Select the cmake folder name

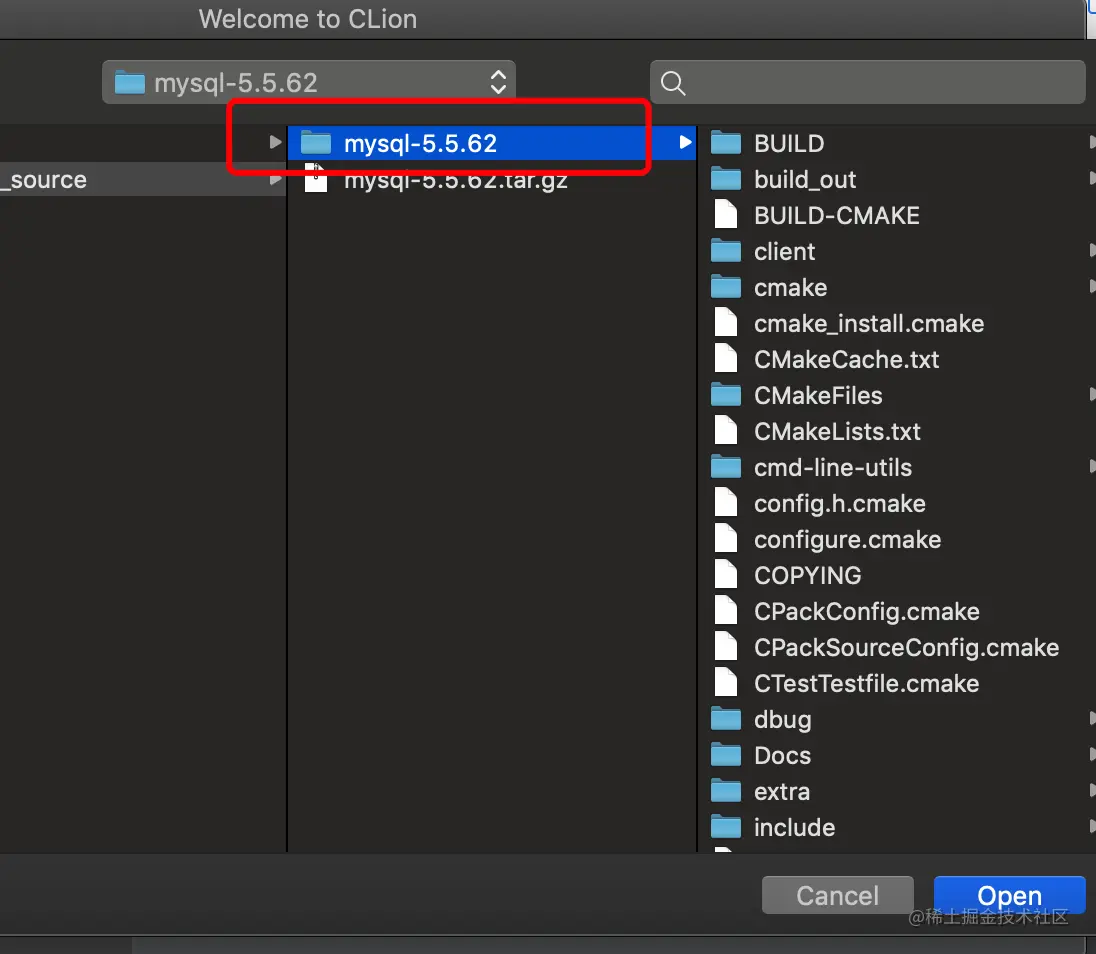point(791,287)
